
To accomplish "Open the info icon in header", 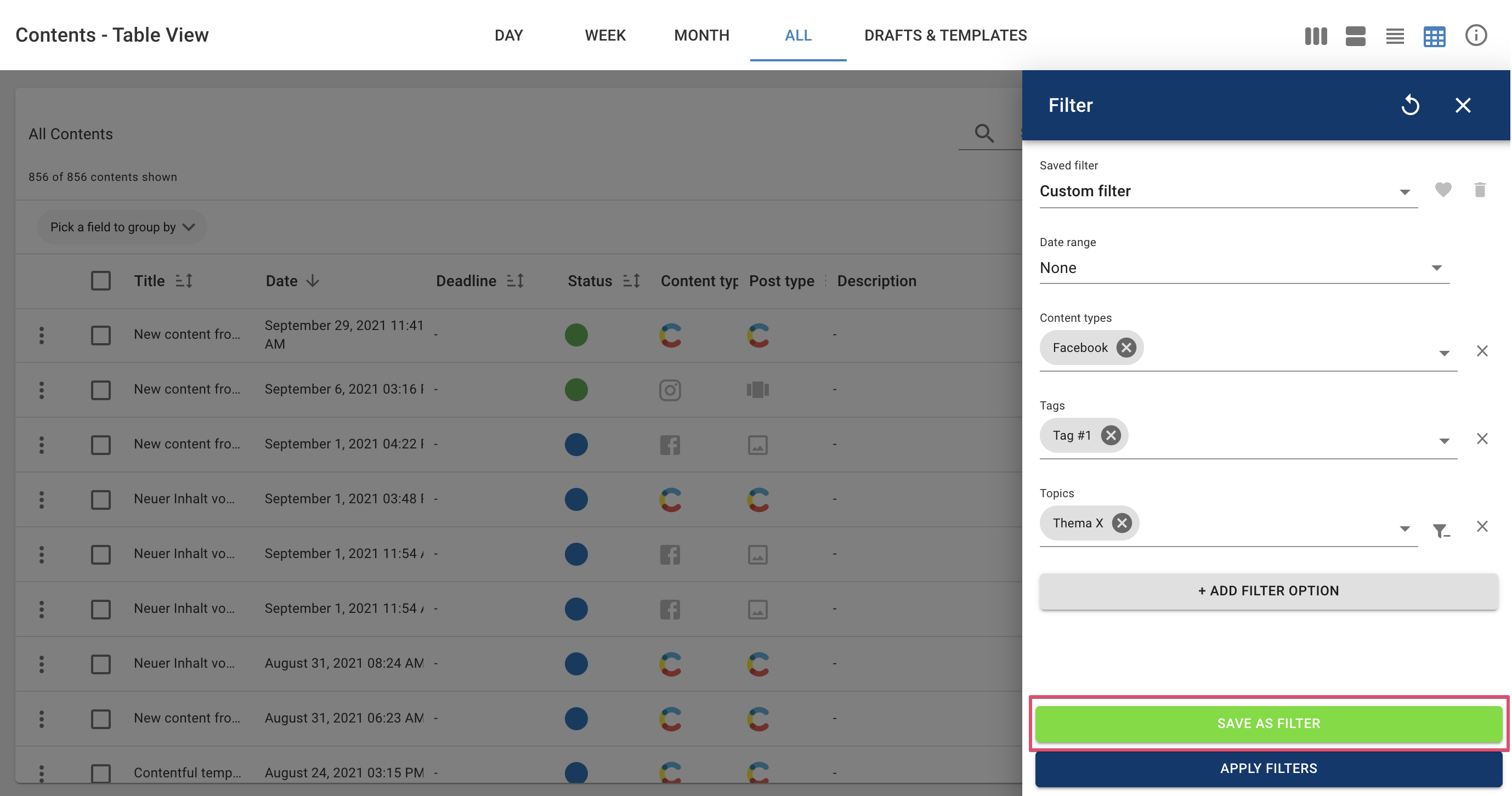I will click(x=1476, y=35).
